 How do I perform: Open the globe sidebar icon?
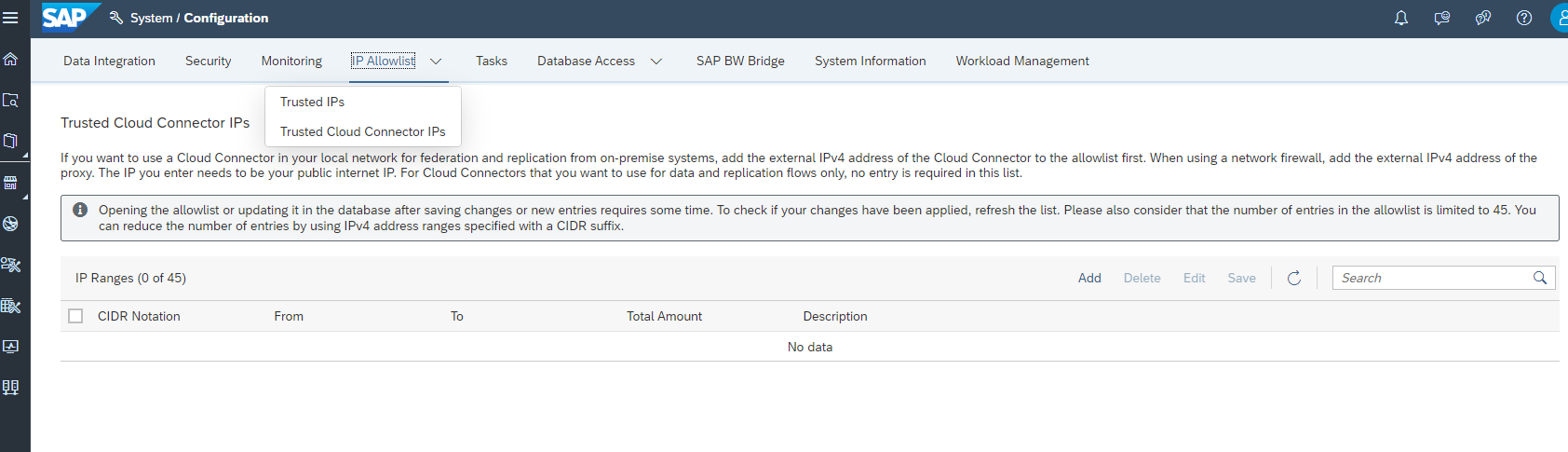click(x=11, y=224)
